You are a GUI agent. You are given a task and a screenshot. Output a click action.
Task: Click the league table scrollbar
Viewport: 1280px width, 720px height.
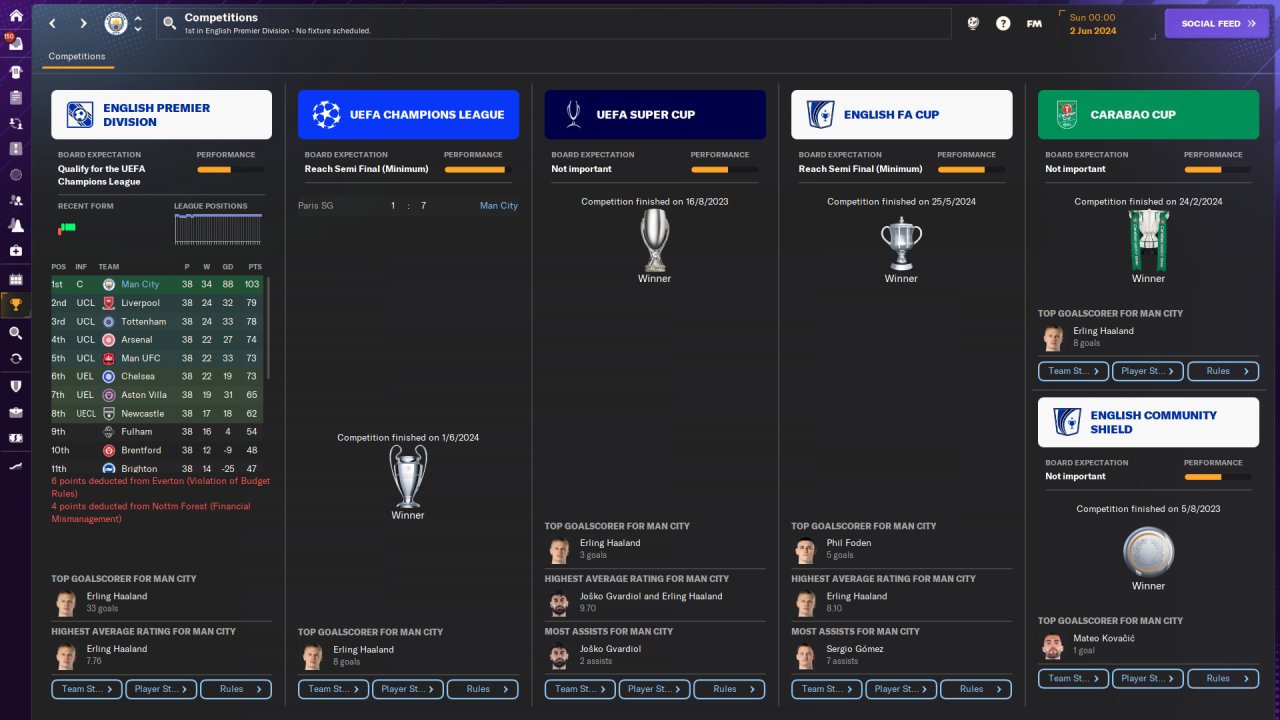(268, 328)
